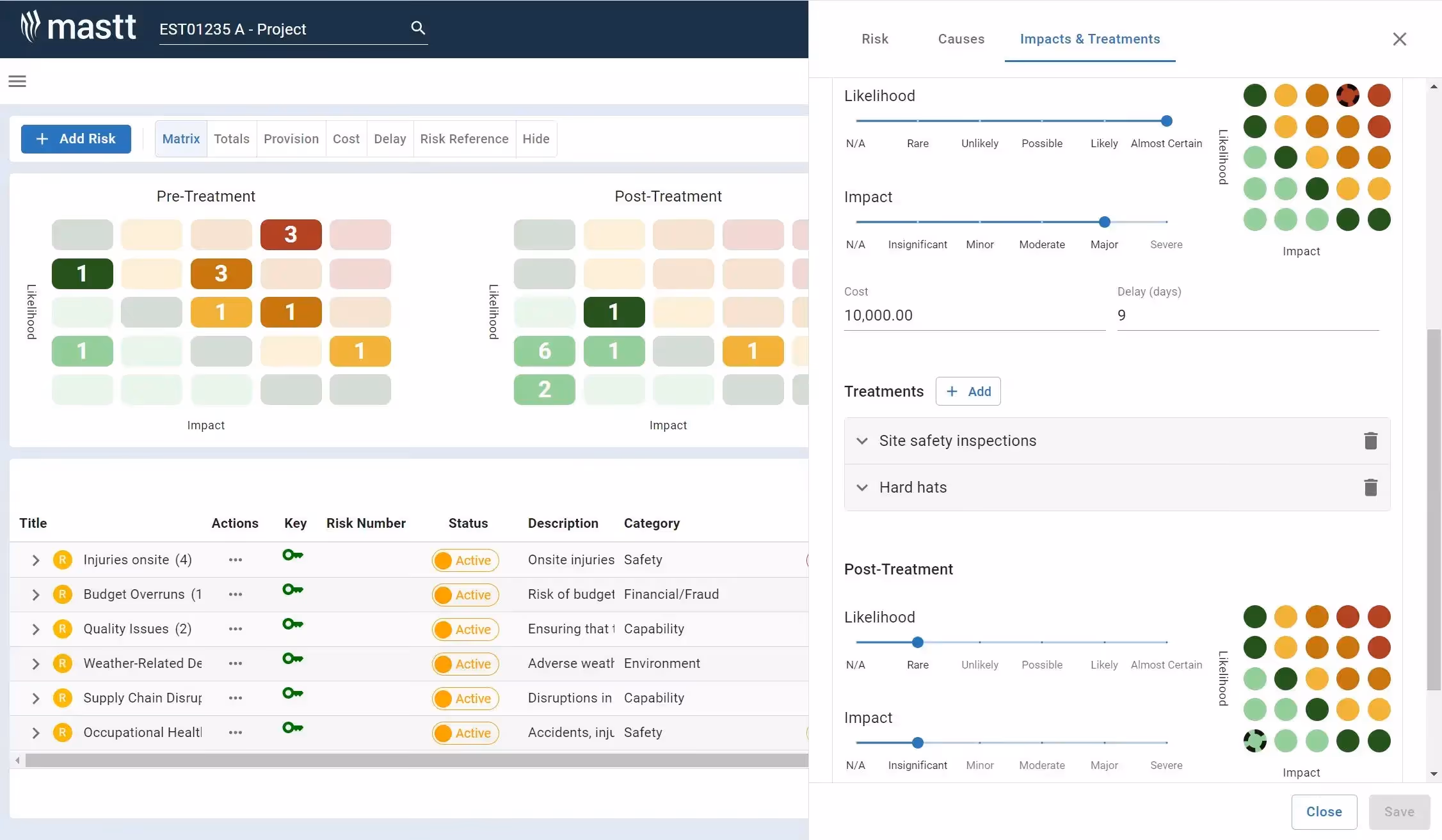
Task: Open the hamburger menu icon
Action: [17, 81]
